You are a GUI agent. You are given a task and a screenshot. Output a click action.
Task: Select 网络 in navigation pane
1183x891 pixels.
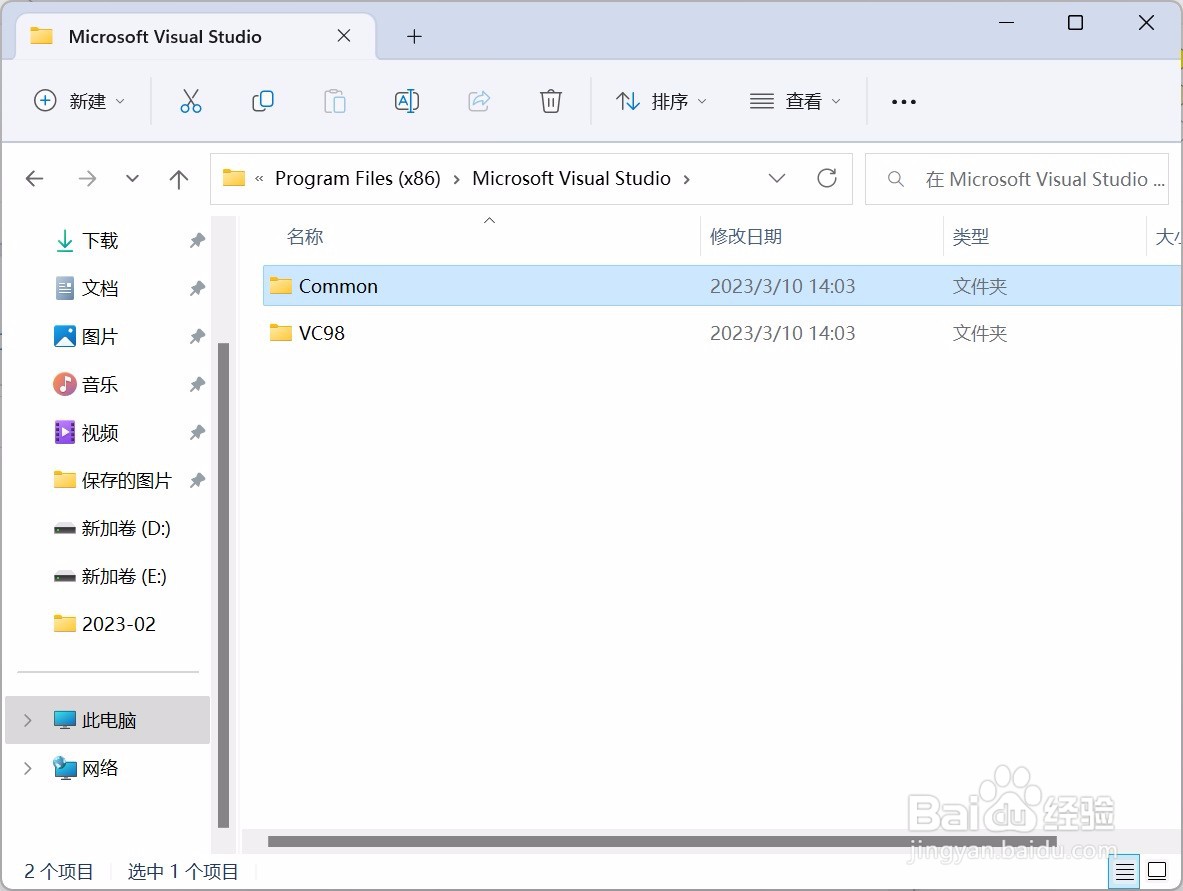pyautogui.click(x=100, y=768)
